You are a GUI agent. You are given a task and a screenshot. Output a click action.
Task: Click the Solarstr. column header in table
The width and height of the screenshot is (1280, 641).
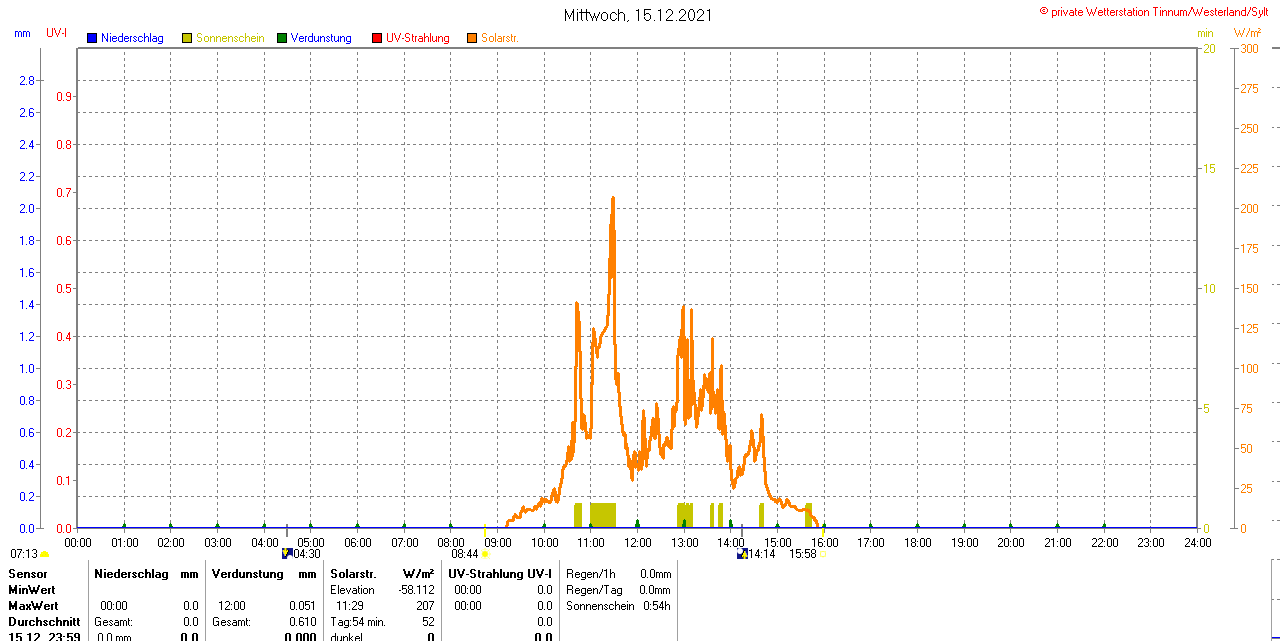click(x=352, y=574)
